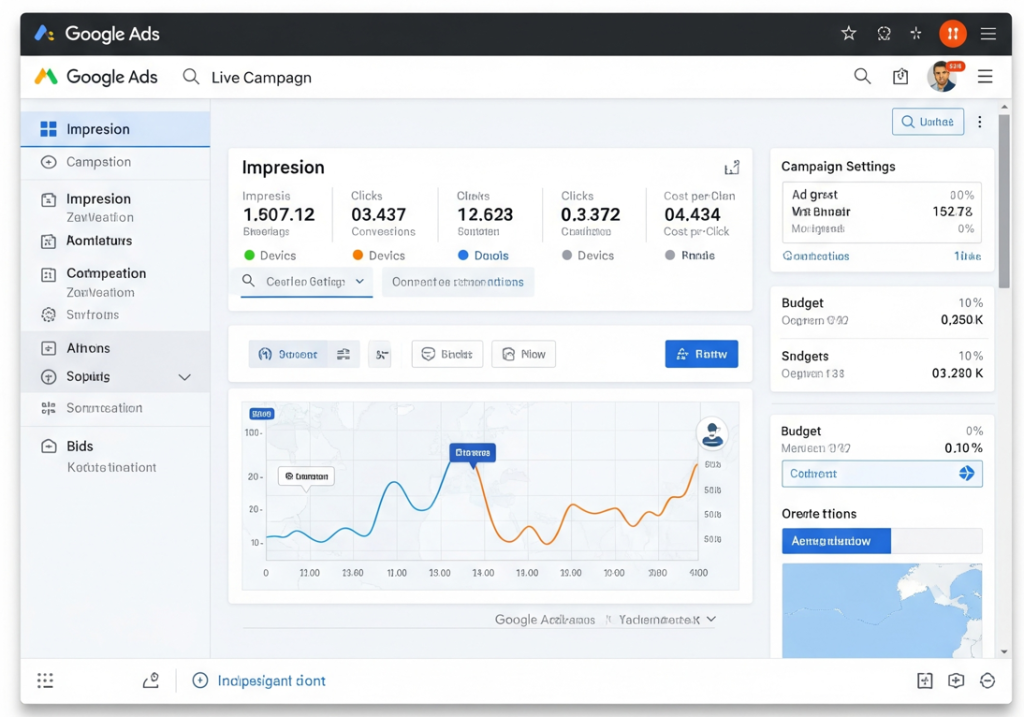This screenshot has width=1024, height=717.
Task: Click the 03.280 K Sndgets value
Action: (x=957, y=374)
